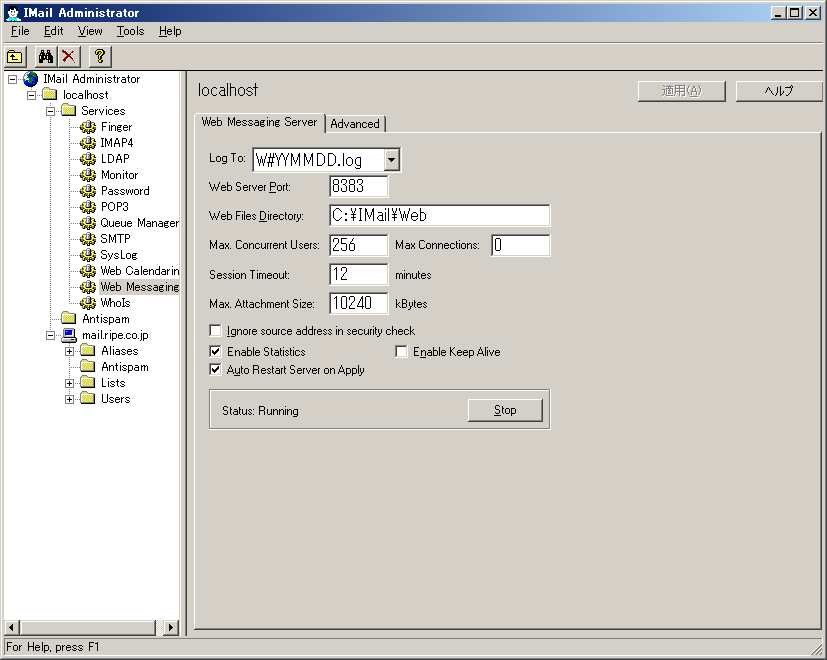
Task: Select the LDAP service gear icon
Action: click(x=88, y=159)
